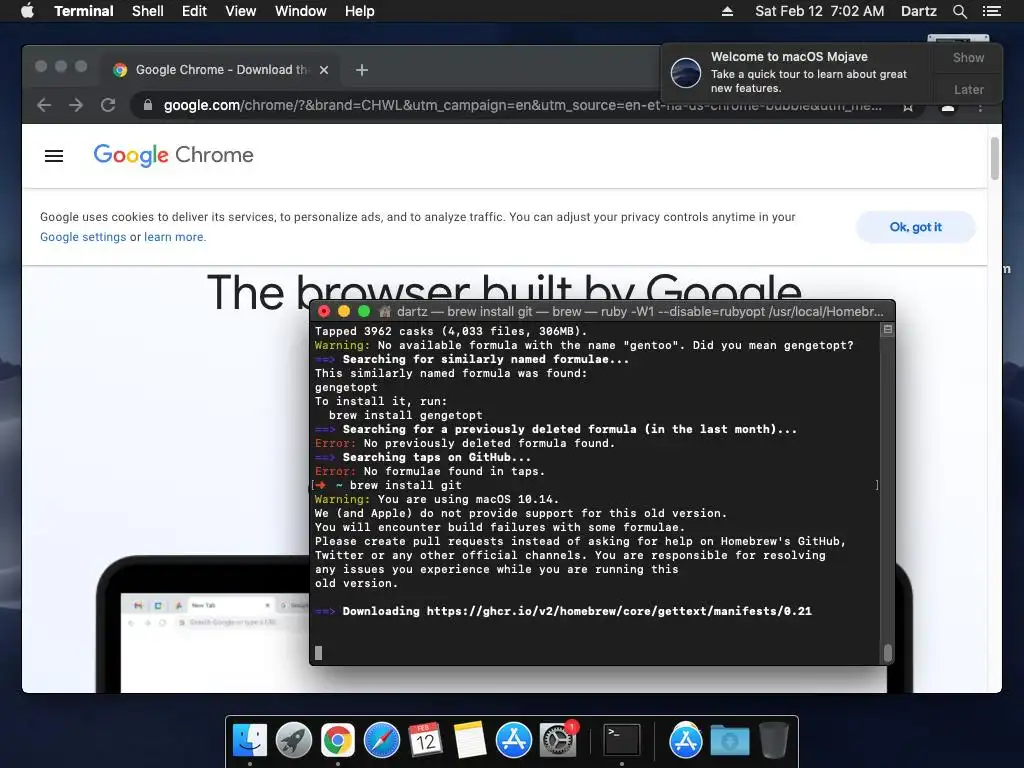
Task: Click Ok, got it cookie button
Action: (916, 227)
